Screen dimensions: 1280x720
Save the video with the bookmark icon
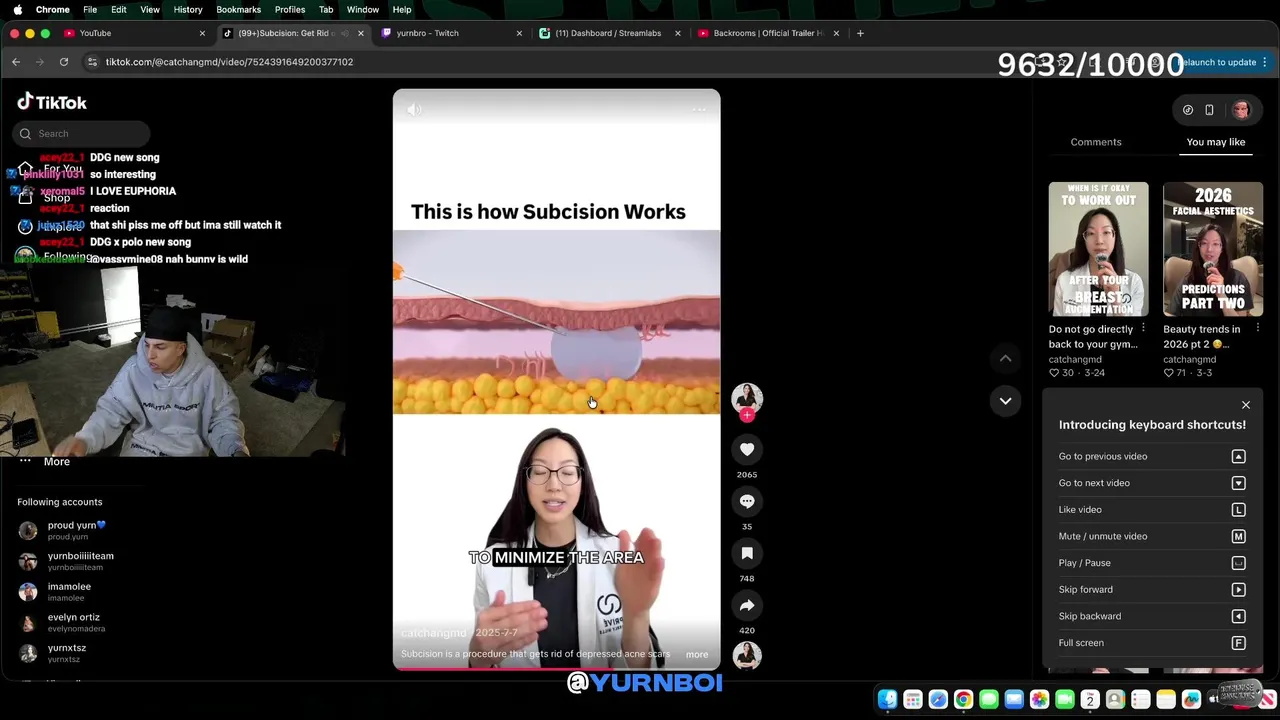(747, 554)
